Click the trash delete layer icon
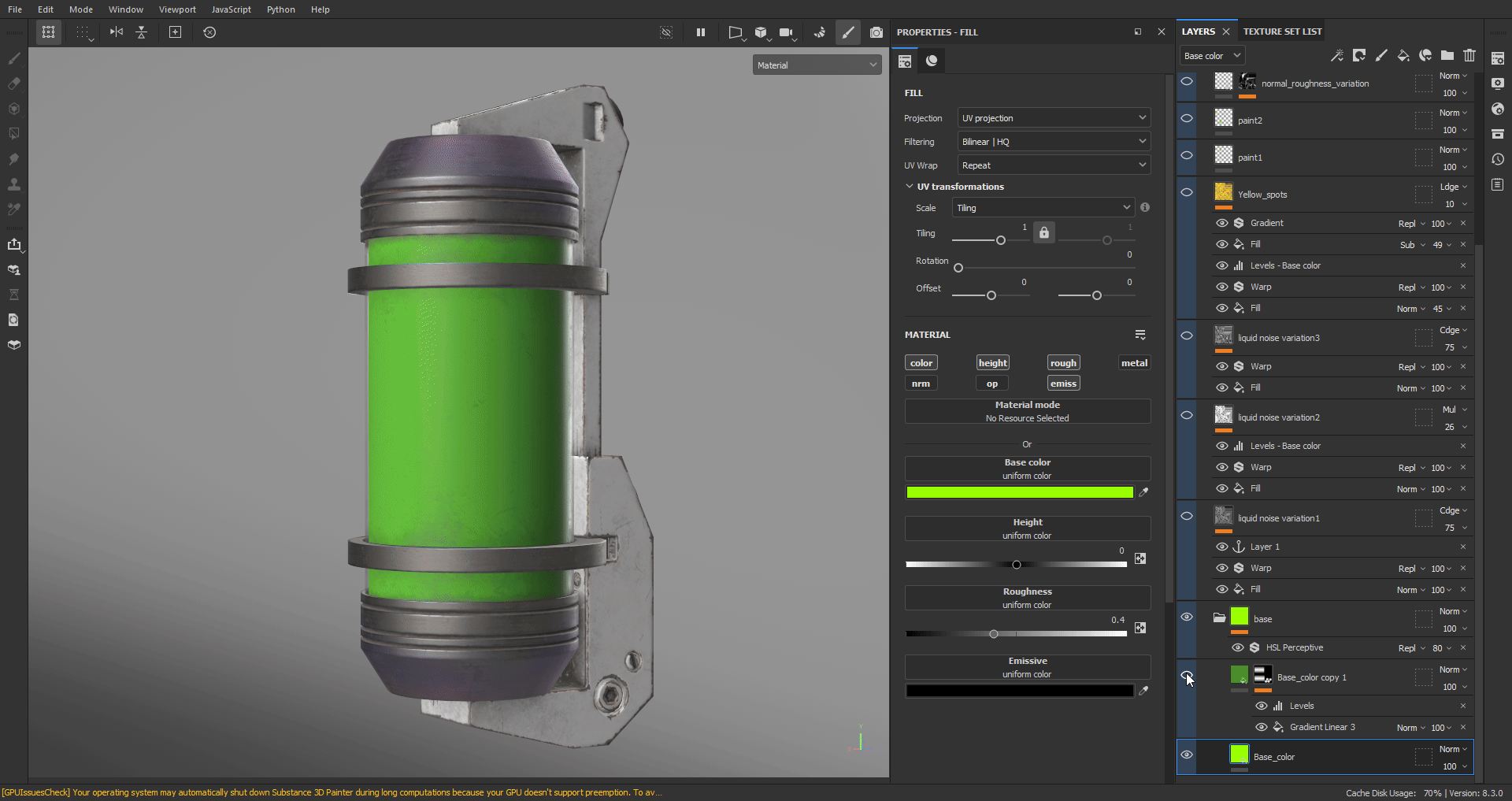 click(x=1469, y=55)
